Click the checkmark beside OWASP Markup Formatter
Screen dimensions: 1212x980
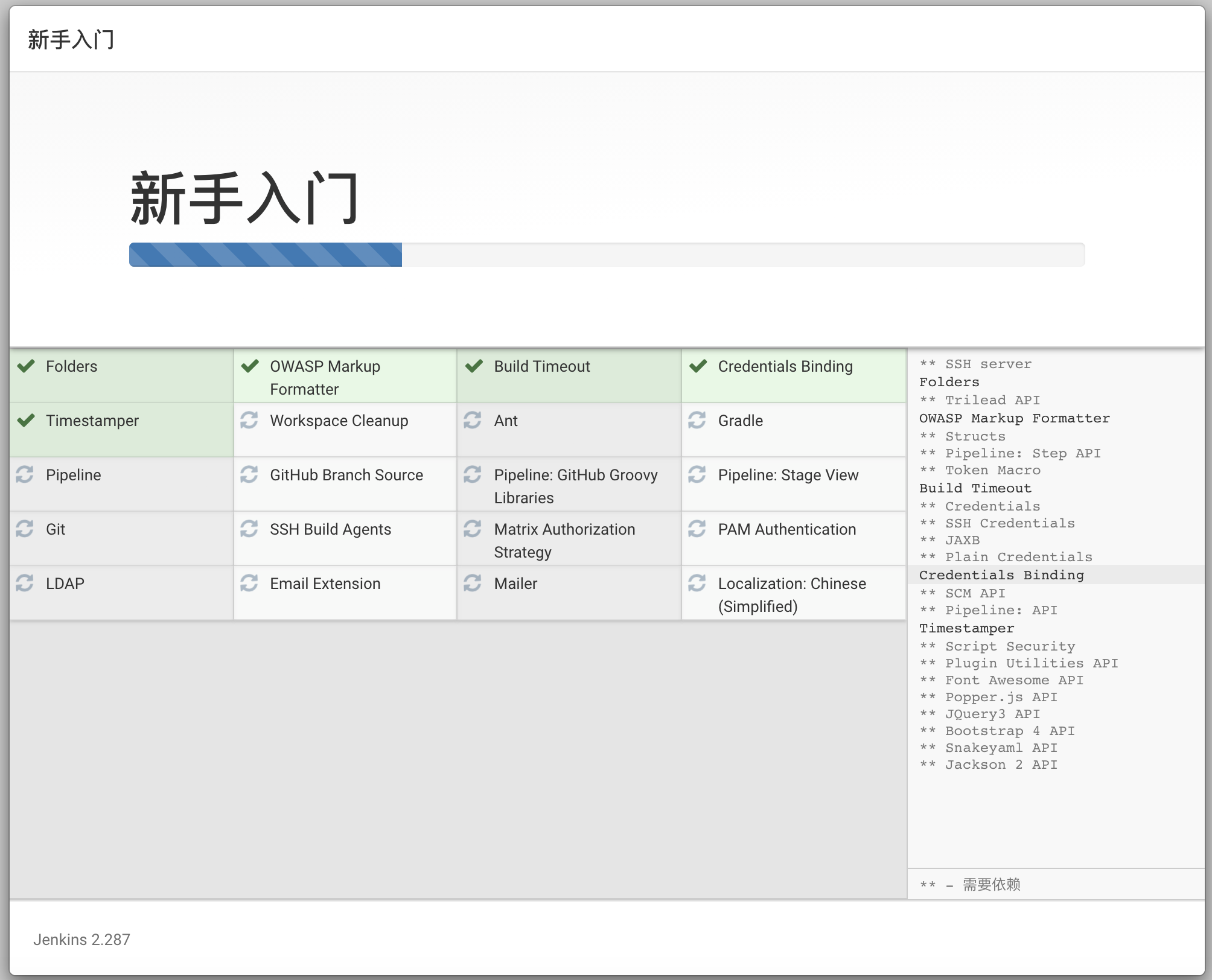[250, 366]
